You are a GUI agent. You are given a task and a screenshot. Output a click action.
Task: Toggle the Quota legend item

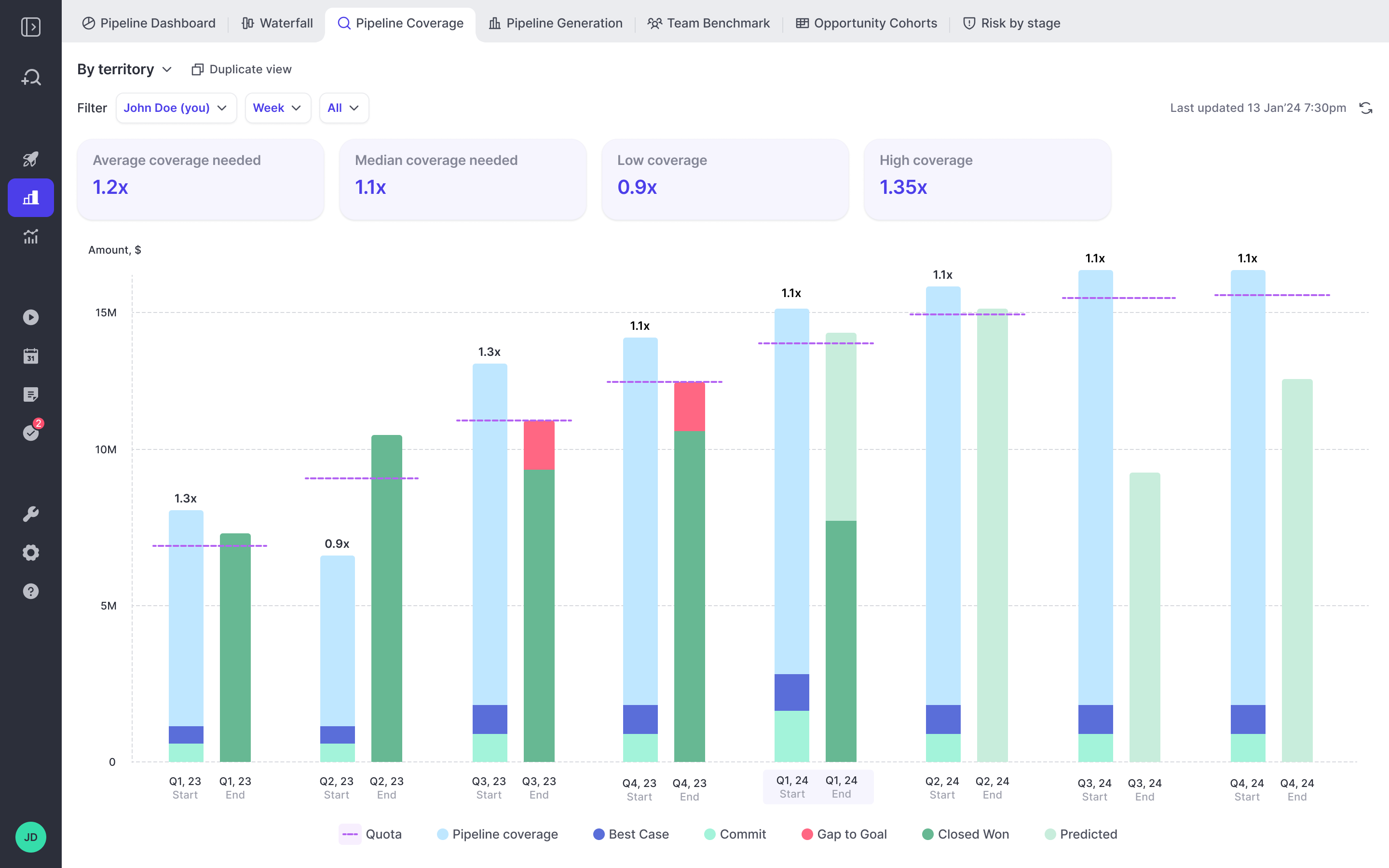pos(371,834)
